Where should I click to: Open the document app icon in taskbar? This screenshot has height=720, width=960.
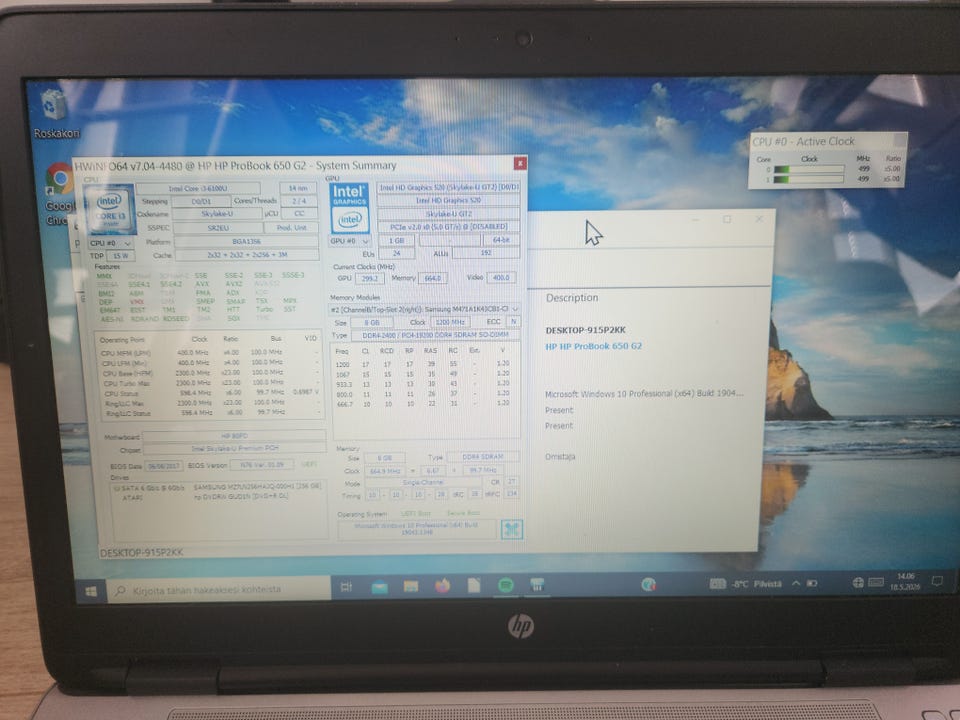(474, 585)
